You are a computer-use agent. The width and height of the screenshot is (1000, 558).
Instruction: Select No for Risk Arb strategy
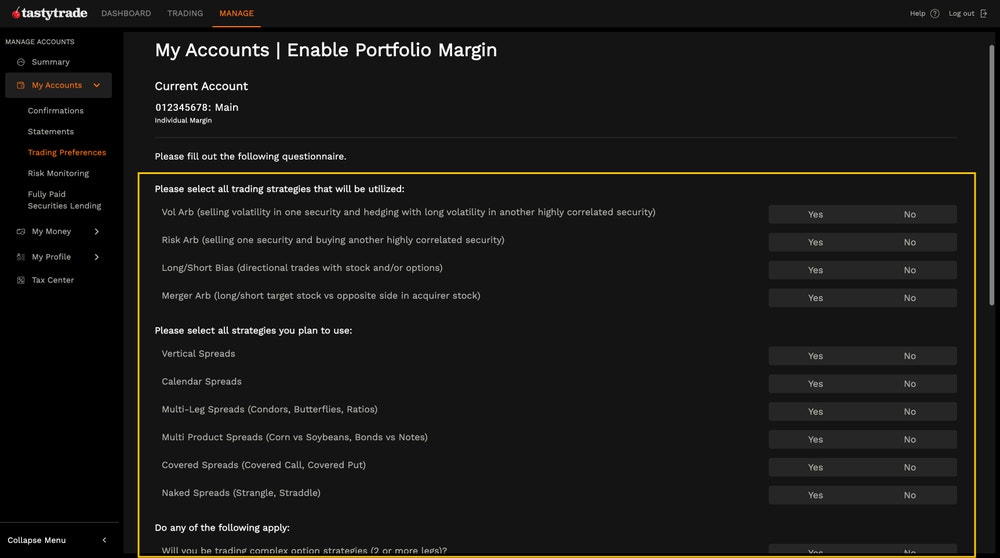[x=909, y=242]
